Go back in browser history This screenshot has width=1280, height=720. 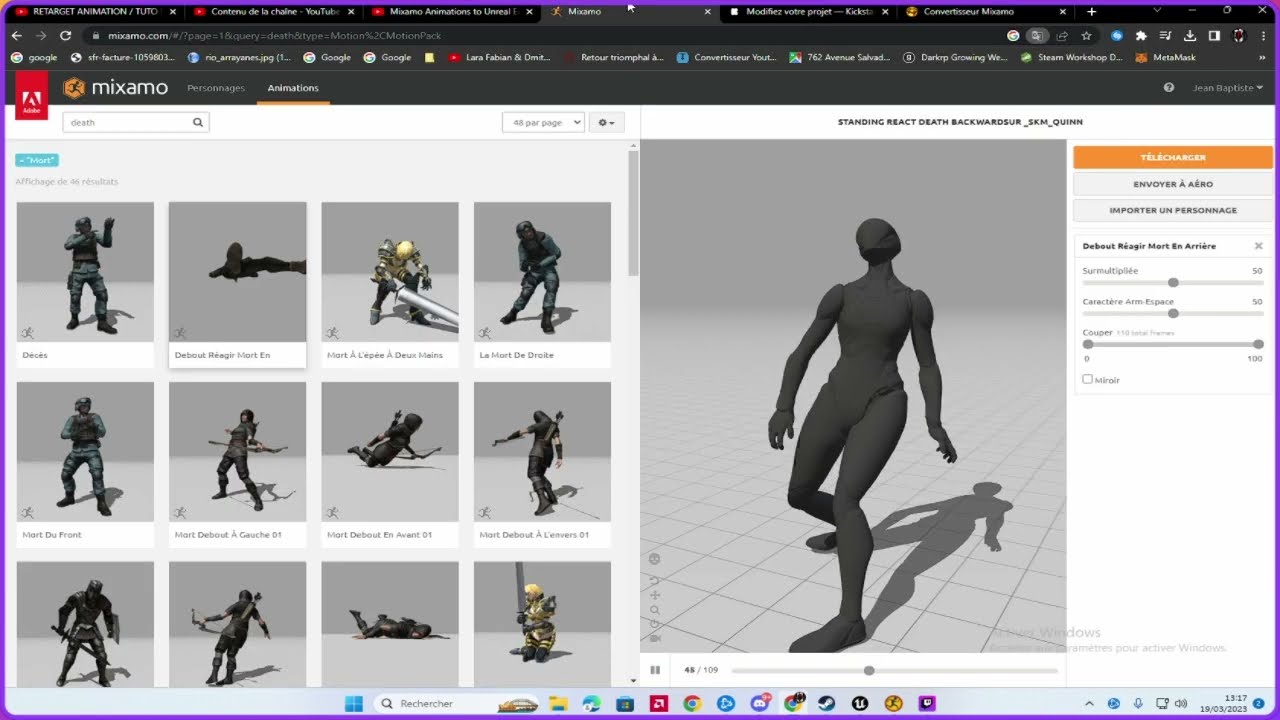[17, 35]
